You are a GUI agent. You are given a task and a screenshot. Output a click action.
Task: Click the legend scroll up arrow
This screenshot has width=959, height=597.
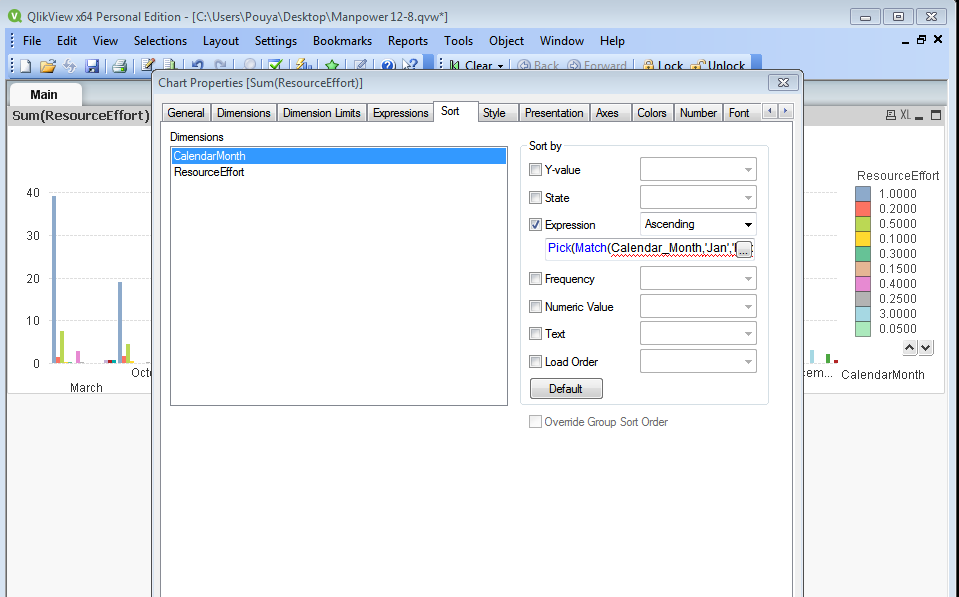(x=909, y=347)
